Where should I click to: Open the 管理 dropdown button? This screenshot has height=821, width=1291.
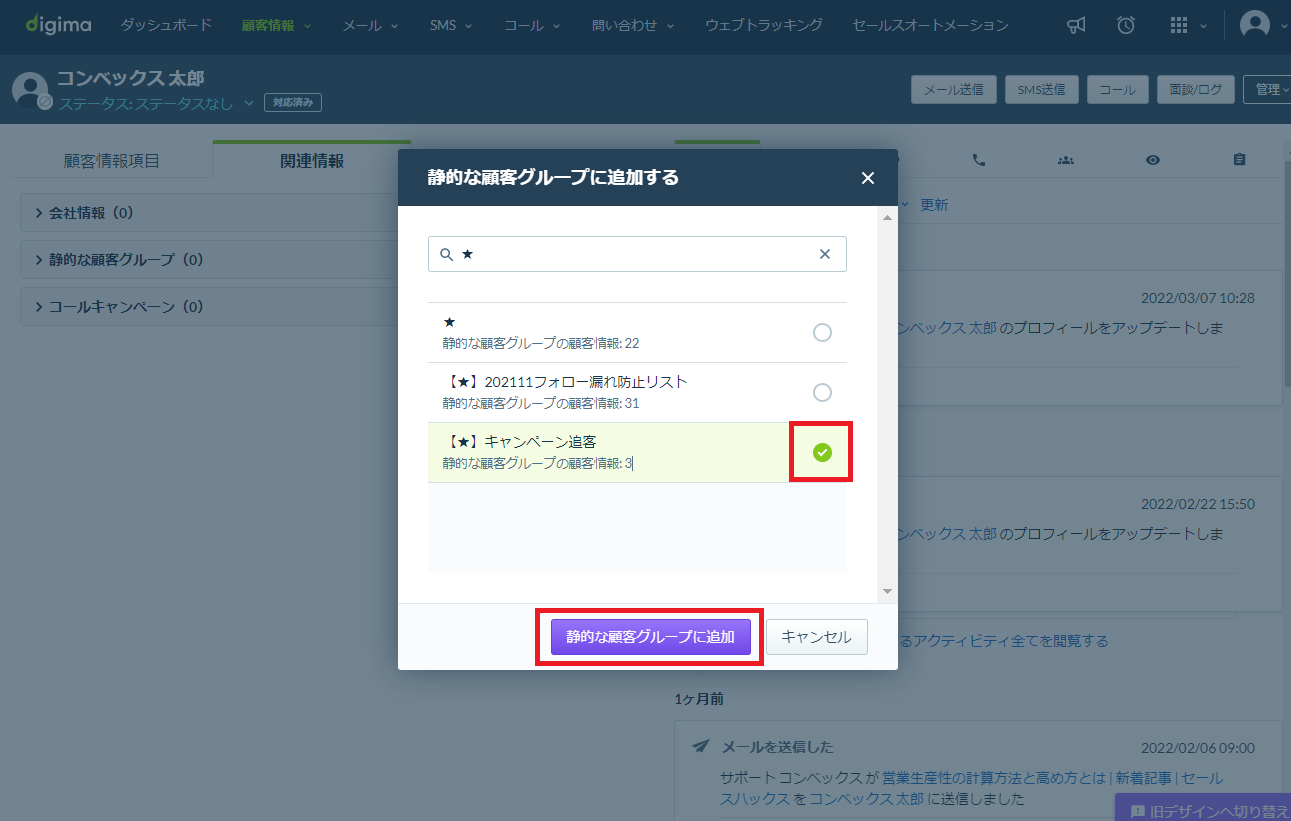pos(1268,90)
